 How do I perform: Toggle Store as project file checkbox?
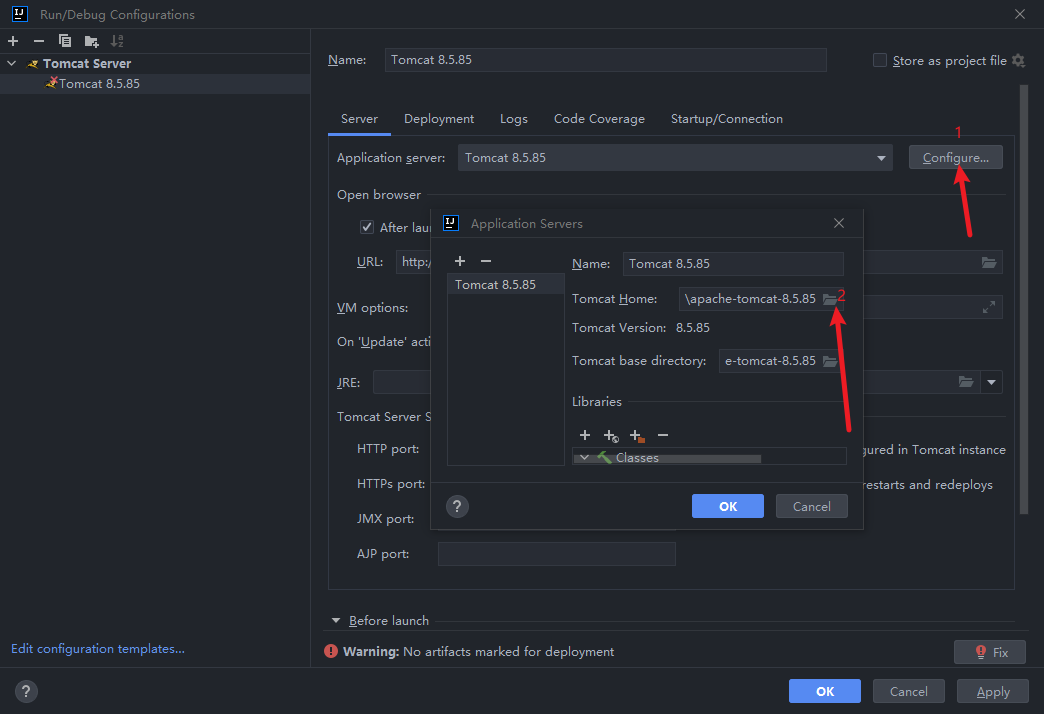pos(880,60)
